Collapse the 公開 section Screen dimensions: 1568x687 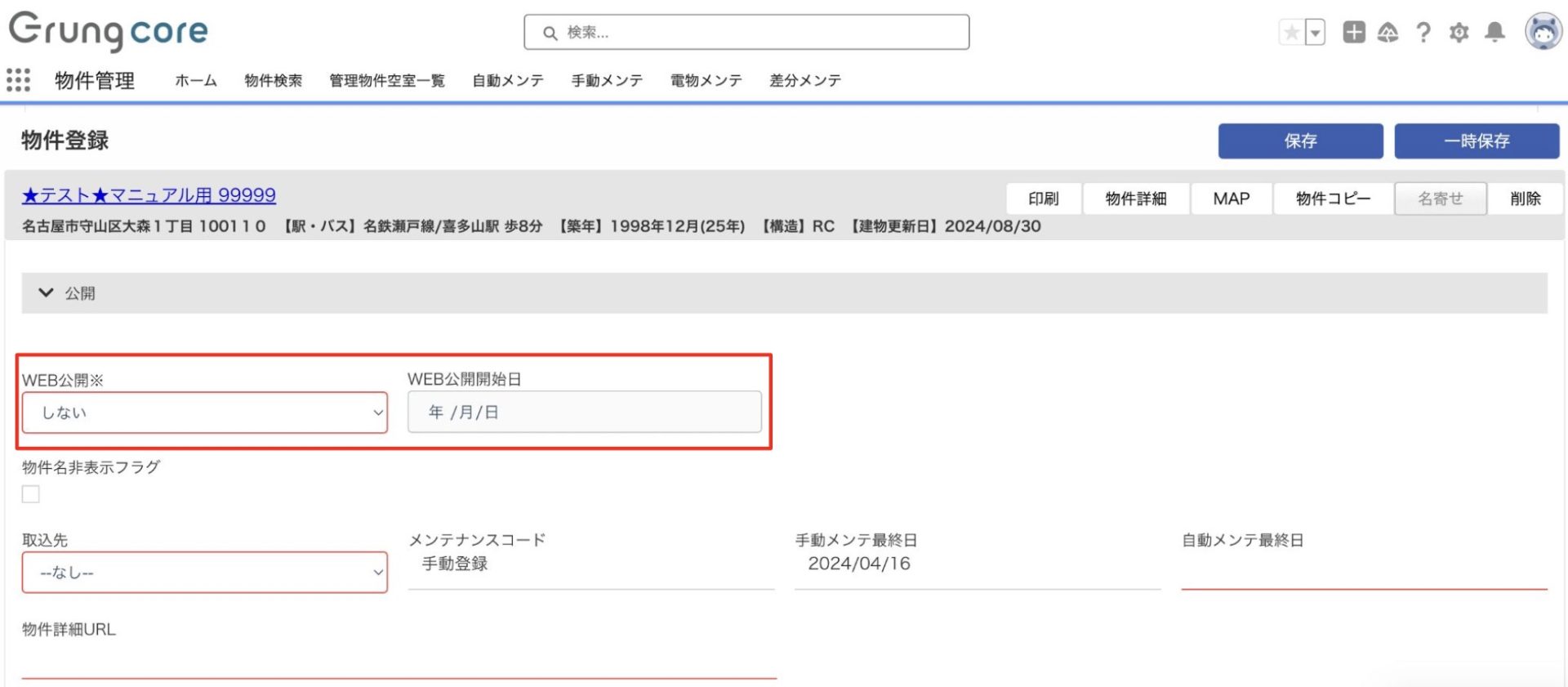click(x=47, y=292)
